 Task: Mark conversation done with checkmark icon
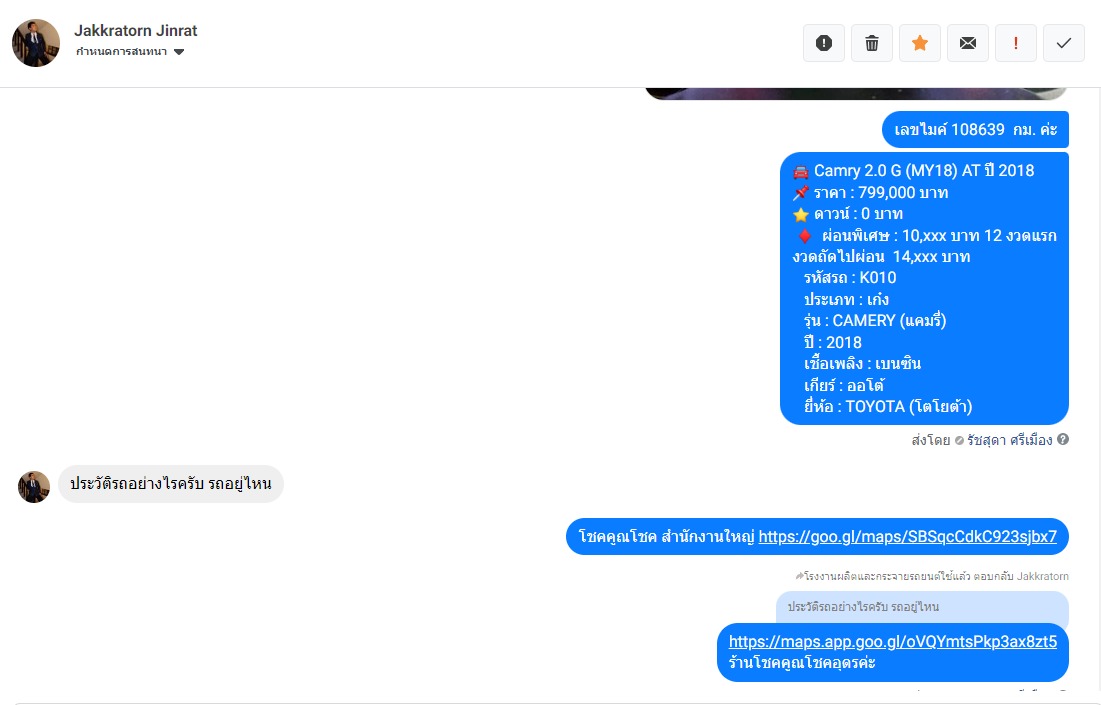[x=1064, y=43]
